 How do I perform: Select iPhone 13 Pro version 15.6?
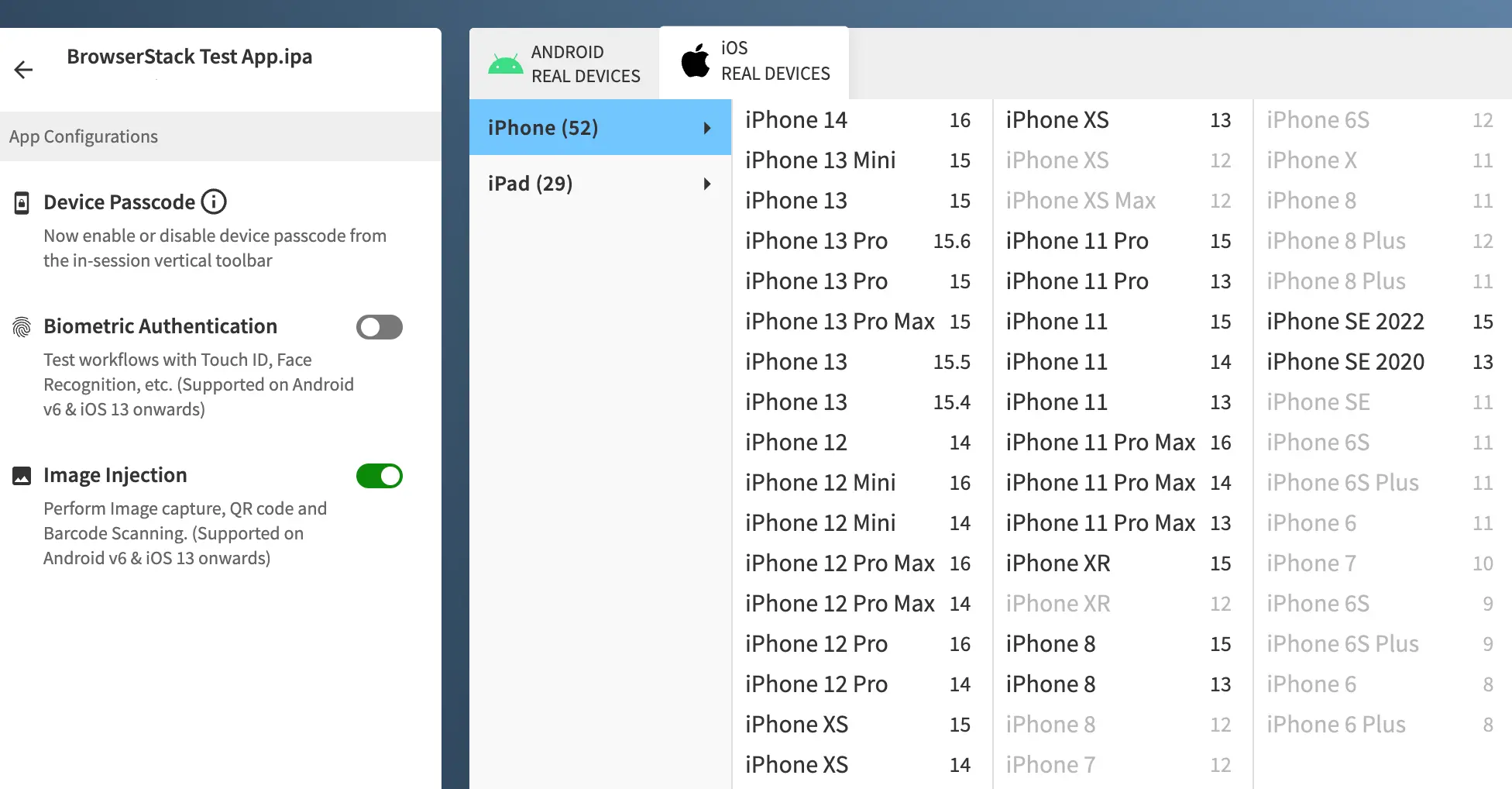coord(857,241)
